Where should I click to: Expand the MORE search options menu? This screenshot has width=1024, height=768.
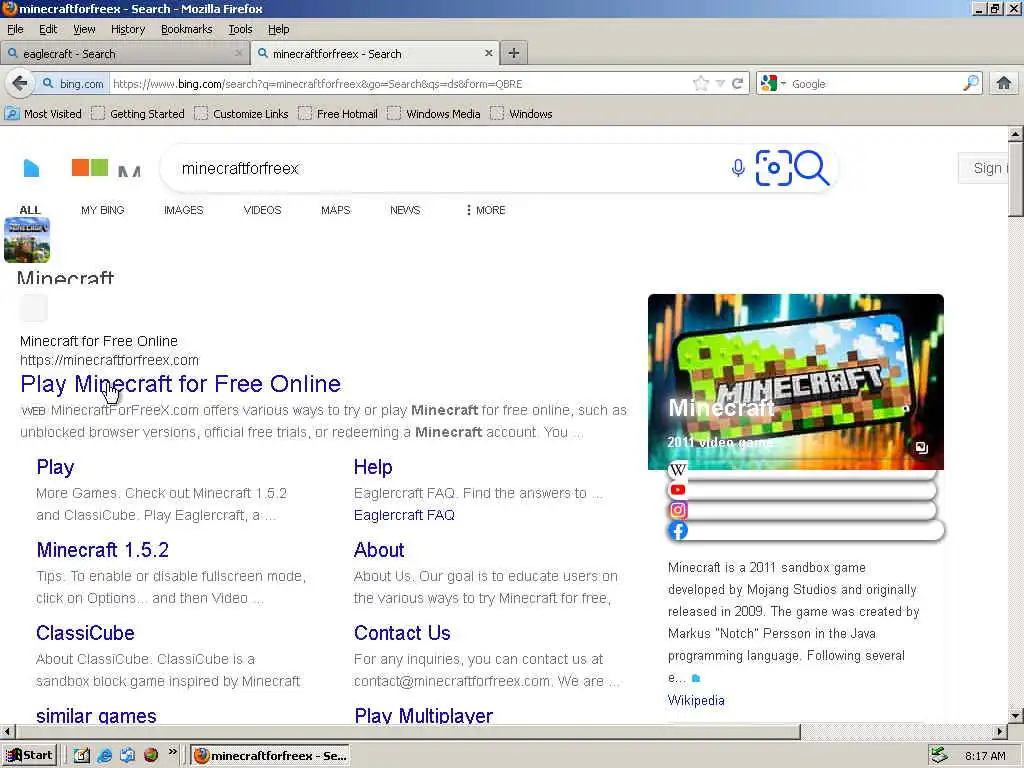[x=486, y=210]
